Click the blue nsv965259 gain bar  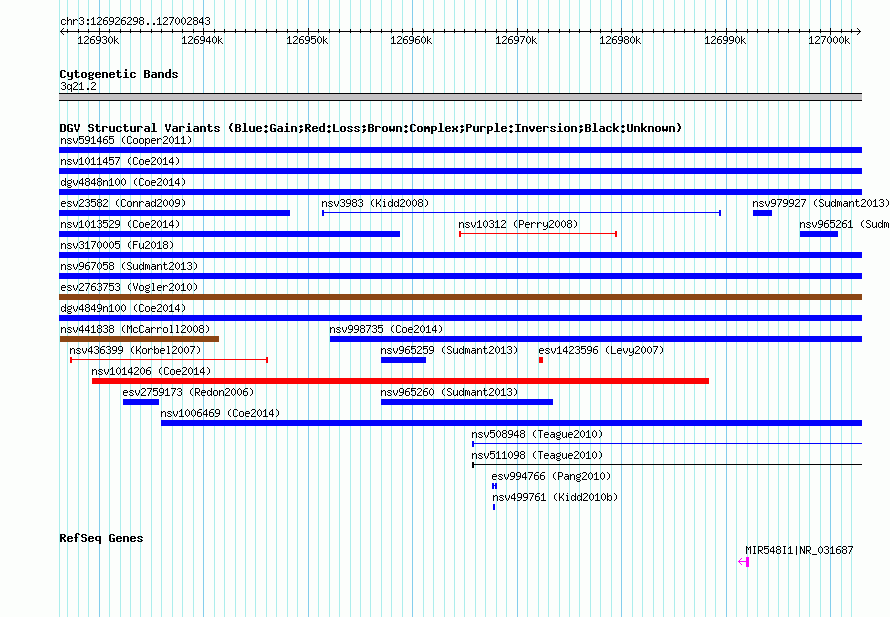(404, 360)
